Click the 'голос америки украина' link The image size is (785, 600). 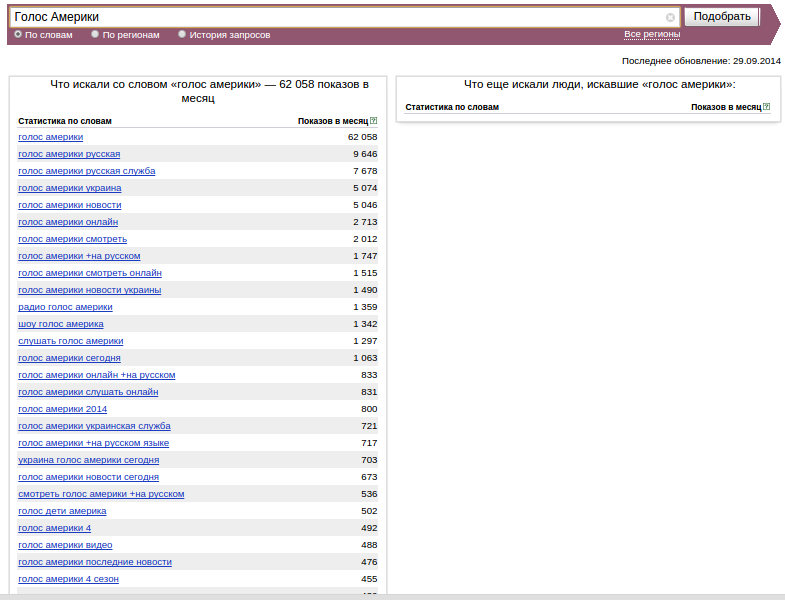click(x=70, y=188)
